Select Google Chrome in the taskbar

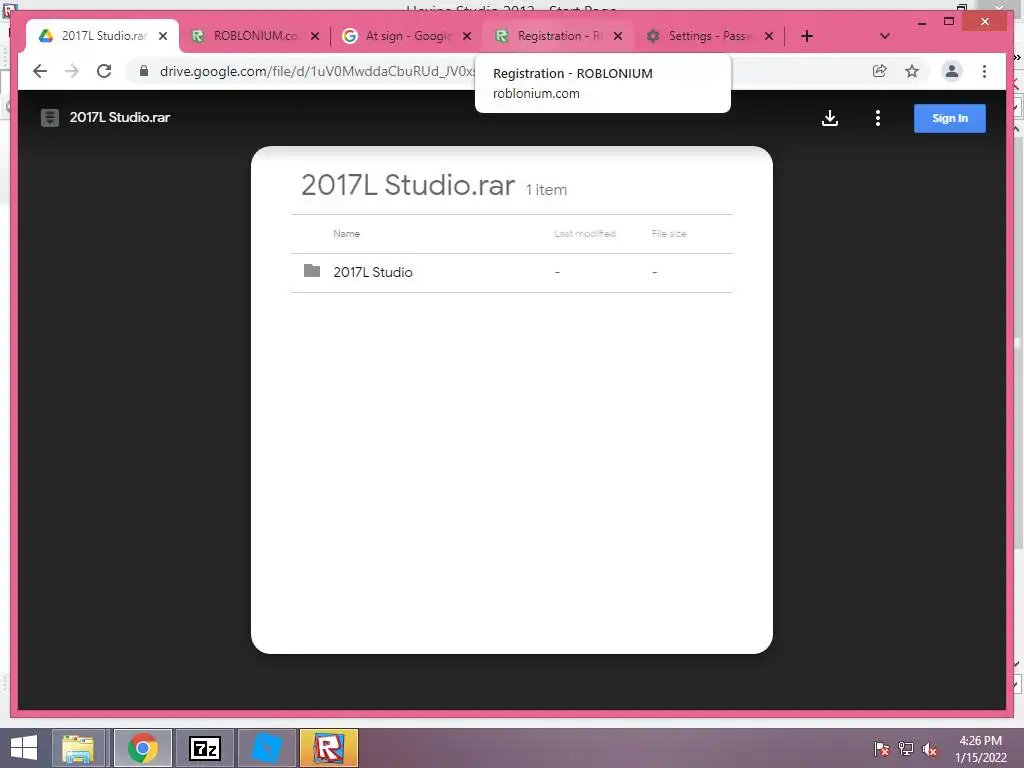[142, 748]
